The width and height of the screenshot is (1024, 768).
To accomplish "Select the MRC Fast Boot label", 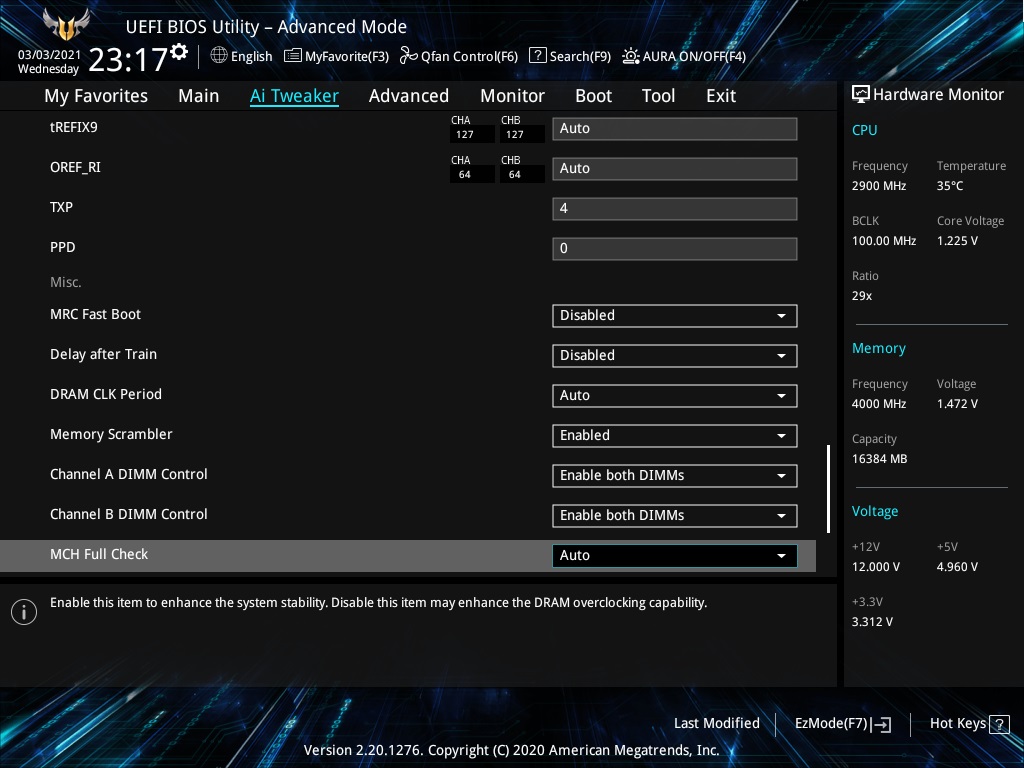I will (95, 314).
